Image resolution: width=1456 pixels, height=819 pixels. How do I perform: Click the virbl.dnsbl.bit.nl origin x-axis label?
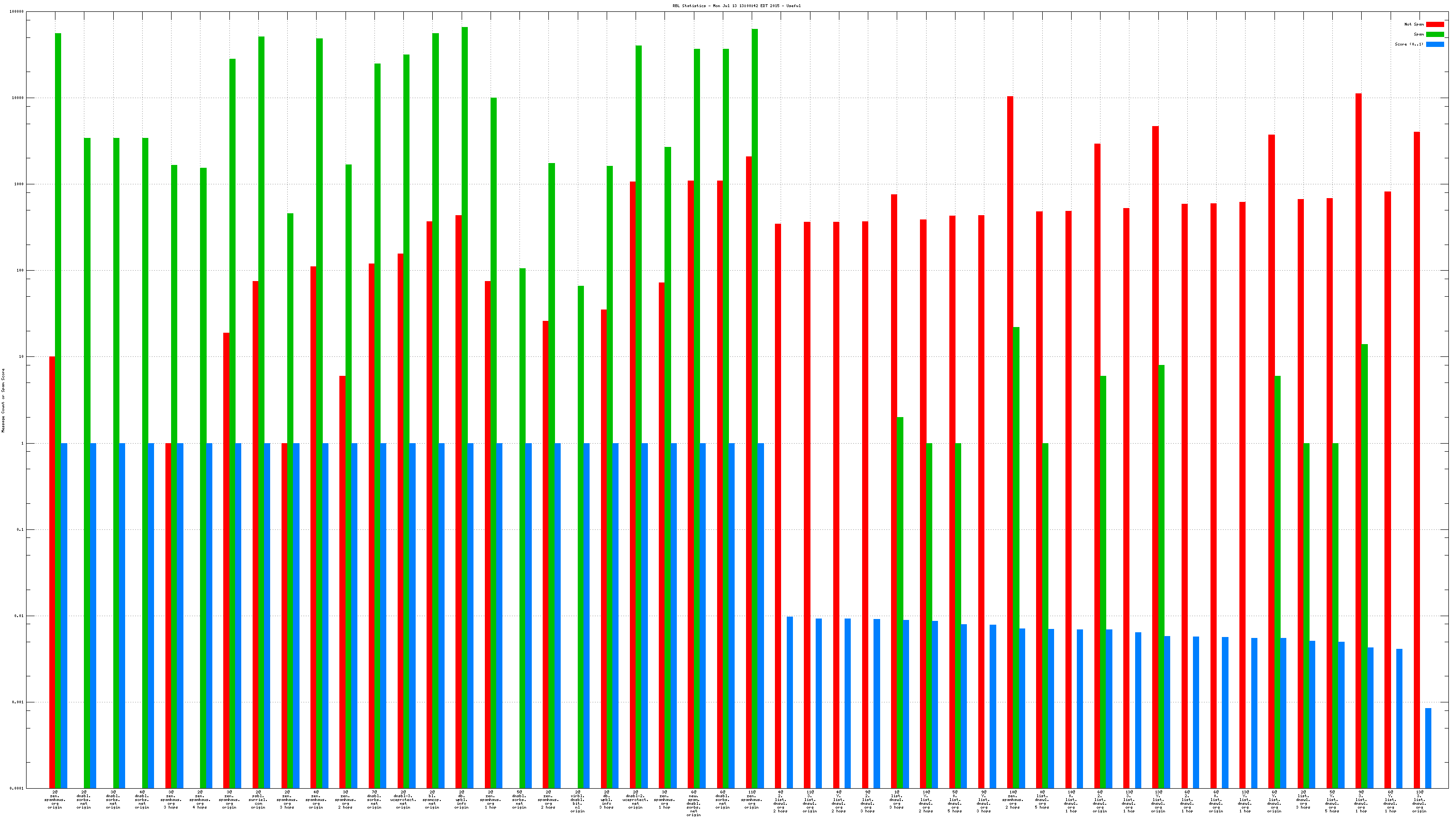577,801
